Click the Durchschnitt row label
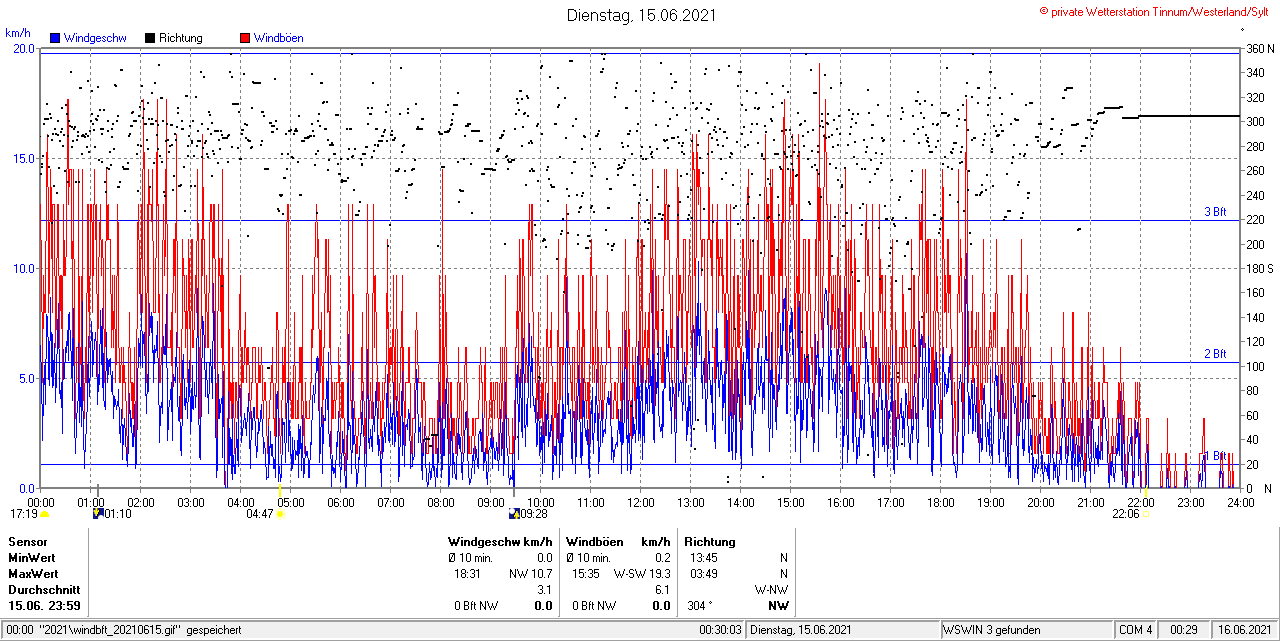Image resolution: width=1280 pixels, height=641 pixels. pos(44,590)
